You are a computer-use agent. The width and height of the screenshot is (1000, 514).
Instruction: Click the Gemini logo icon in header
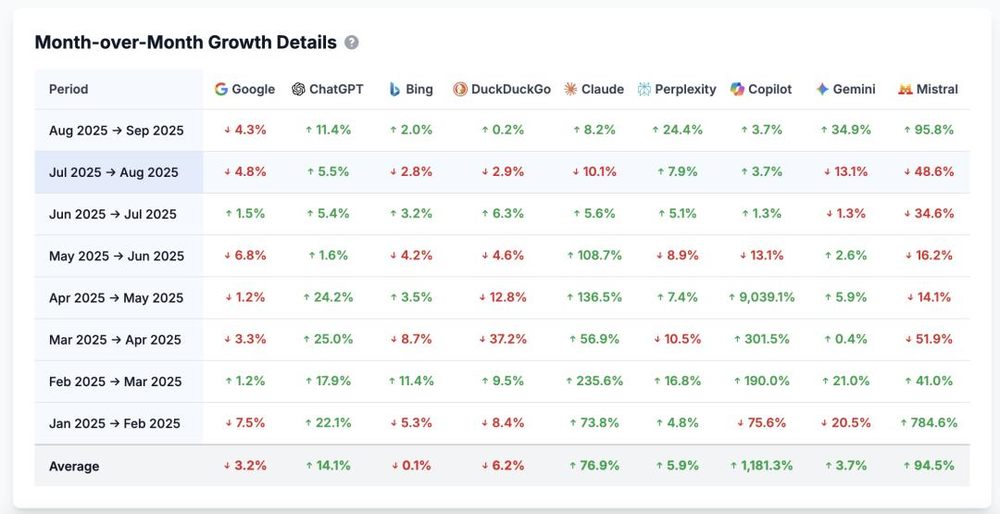tap(822, 89)
